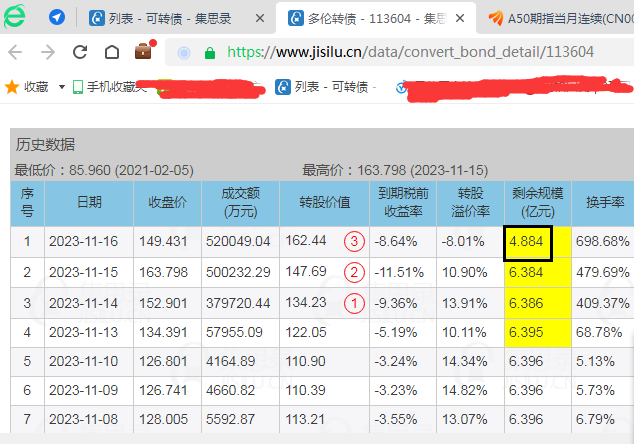Select the highlighted 4.884 cell

coord(529,241)
